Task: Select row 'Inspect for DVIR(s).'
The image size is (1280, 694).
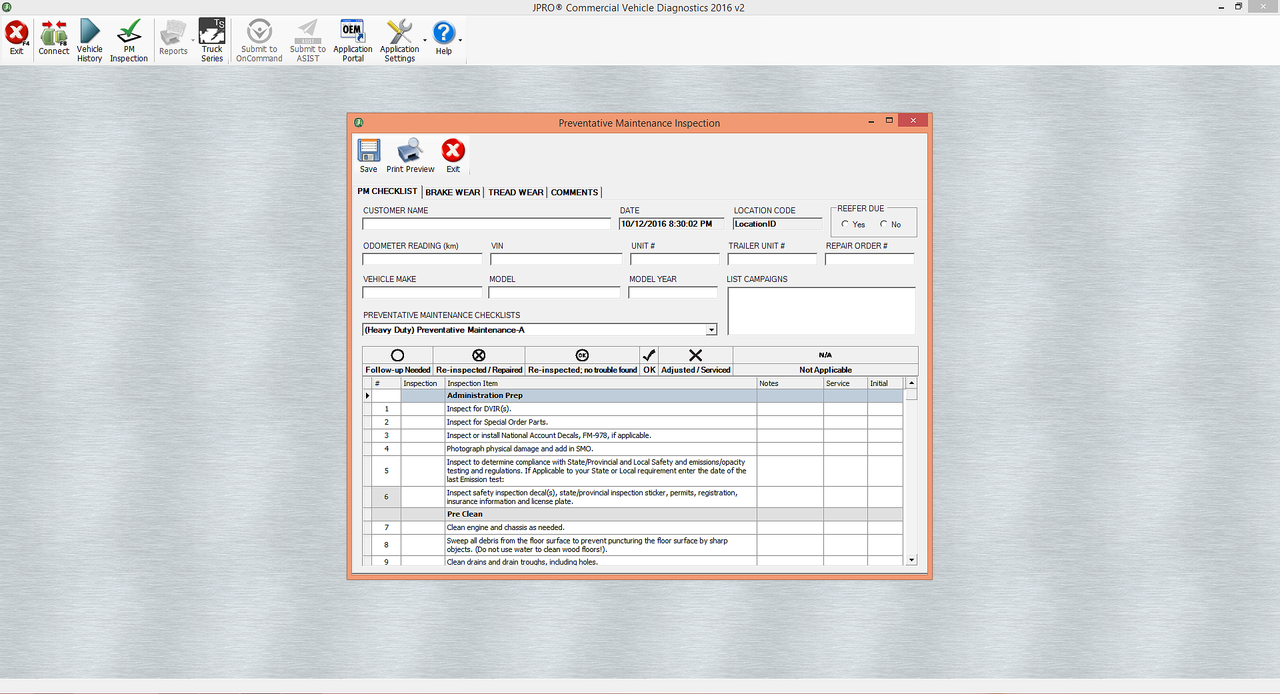Action: [632, 409]
